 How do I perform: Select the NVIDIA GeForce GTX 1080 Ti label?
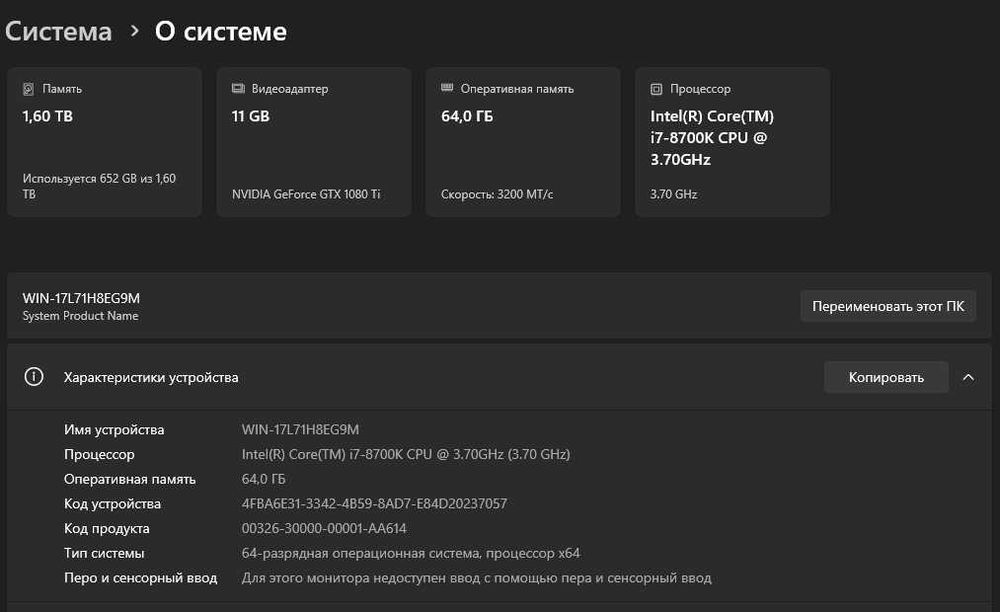(x=305, y=194)
